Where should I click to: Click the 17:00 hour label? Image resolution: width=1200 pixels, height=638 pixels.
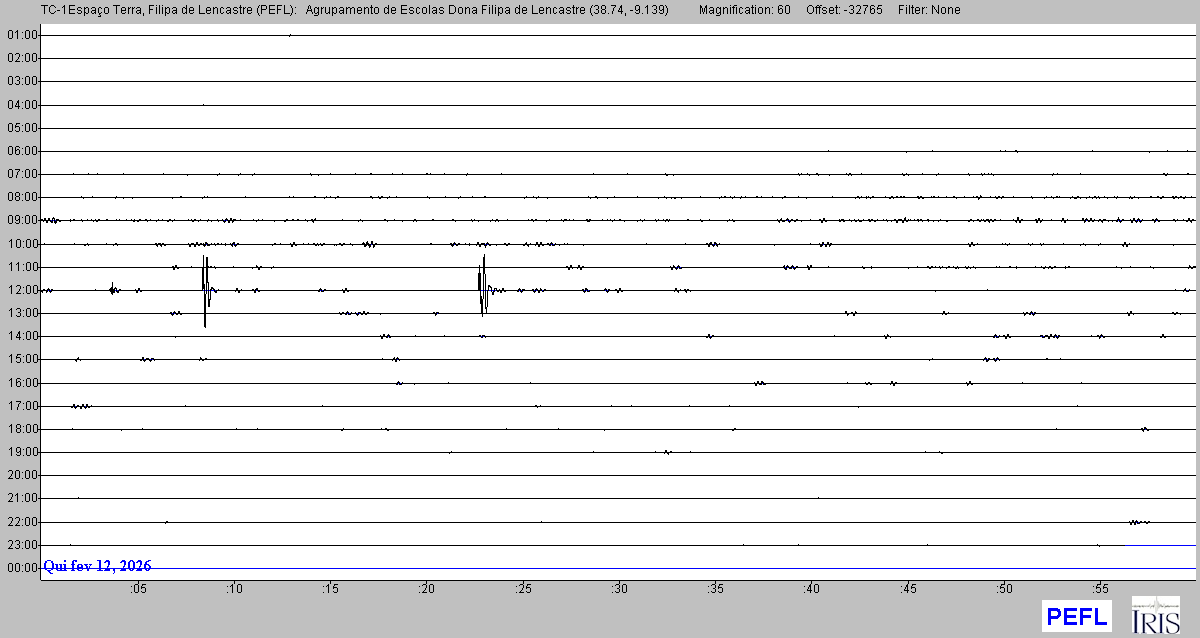click(x=21, y=406)
